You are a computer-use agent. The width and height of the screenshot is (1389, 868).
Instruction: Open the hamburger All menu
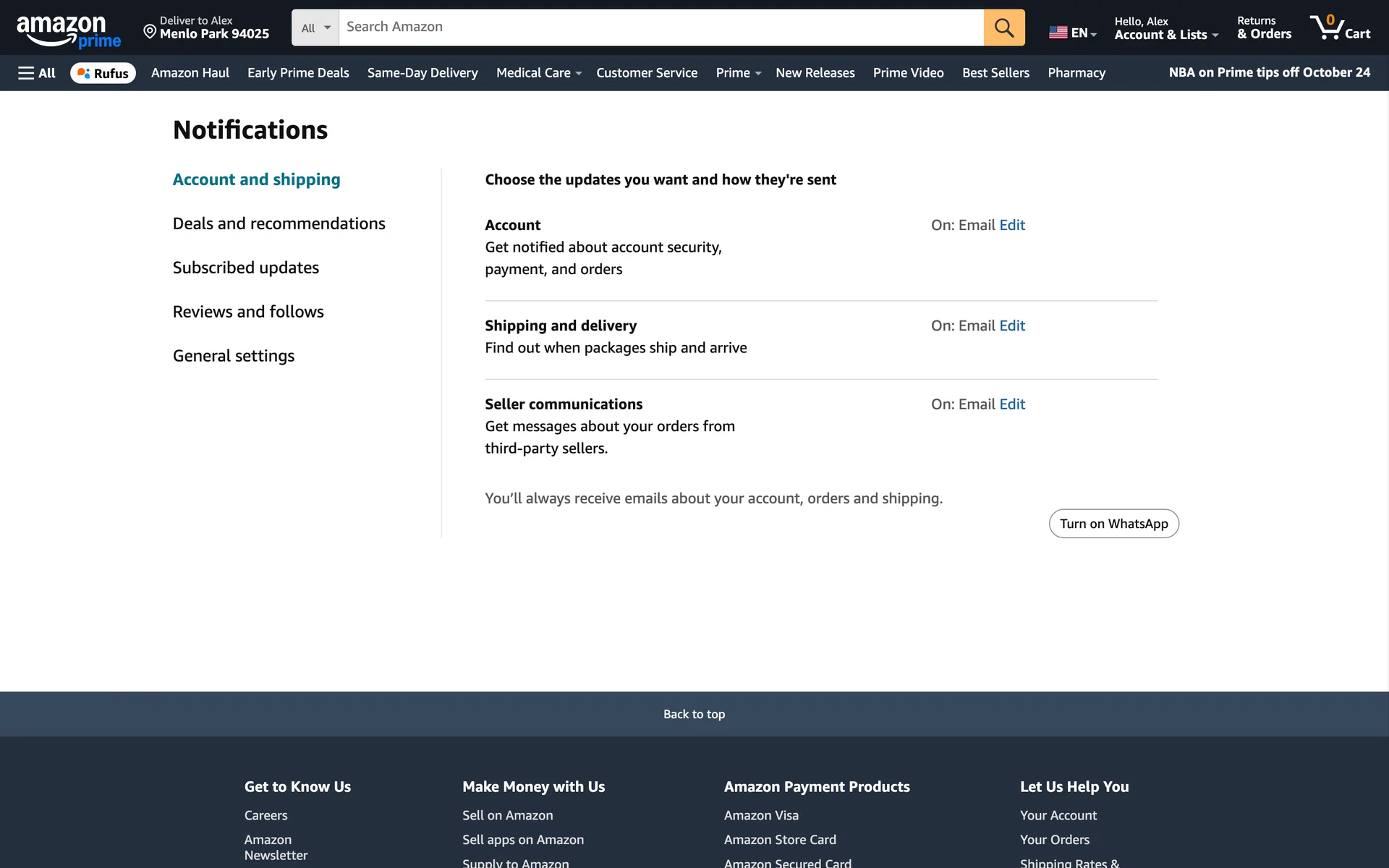tap(37, 73)
